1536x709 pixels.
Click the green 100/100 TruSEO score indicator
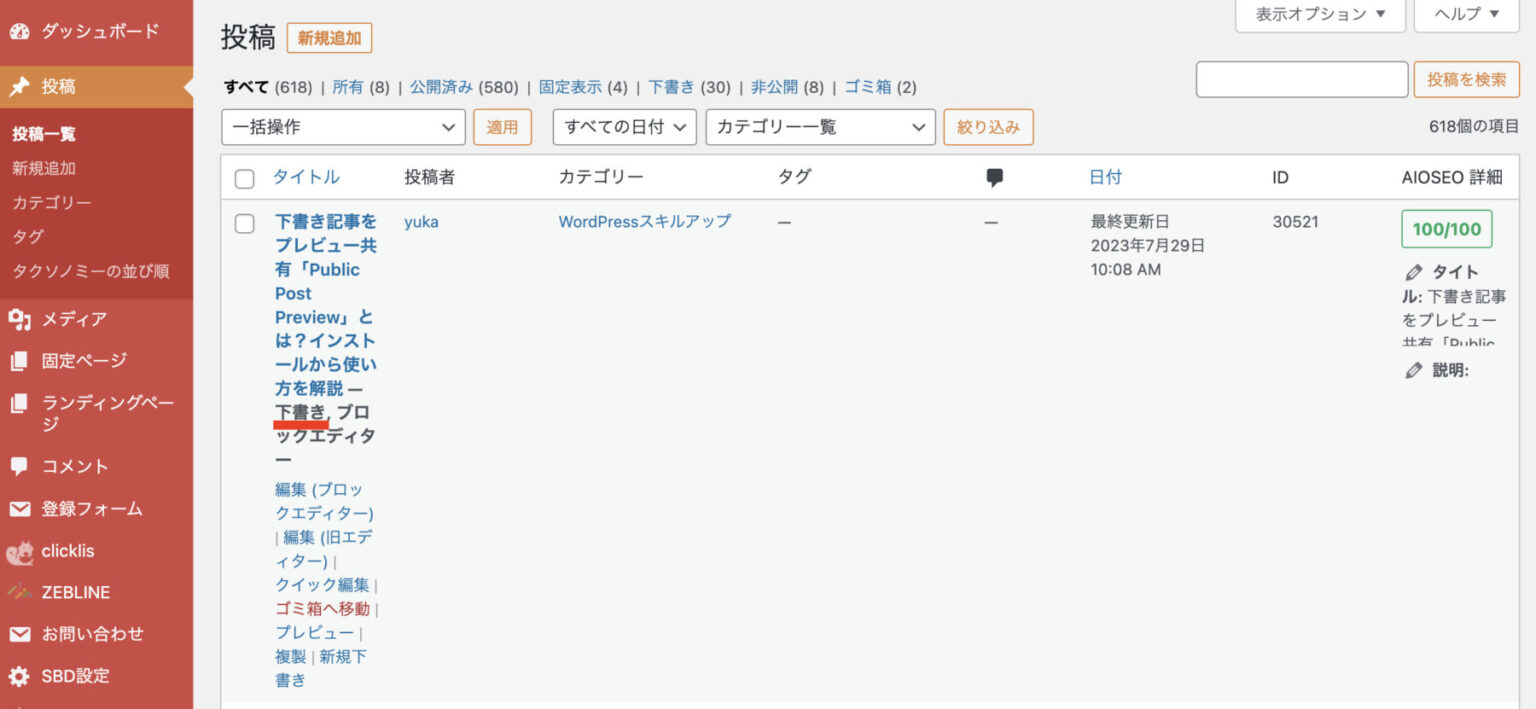[1446, 228]
